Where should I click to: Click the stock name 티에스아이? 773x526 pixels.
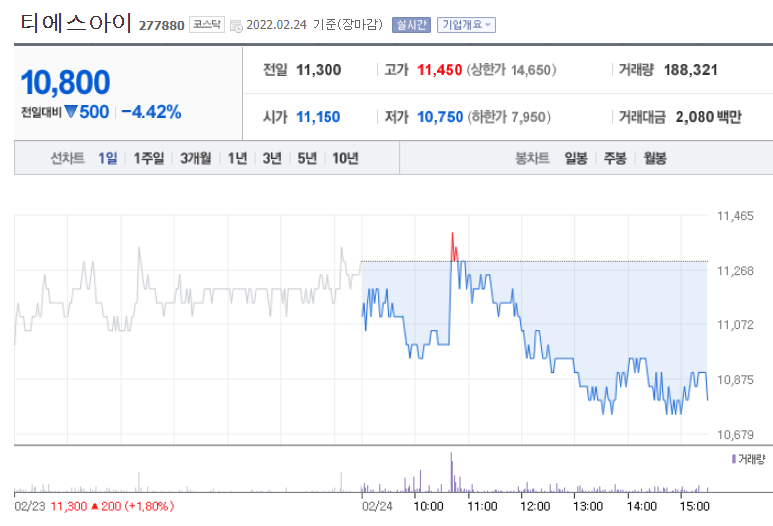click(76, 23)
